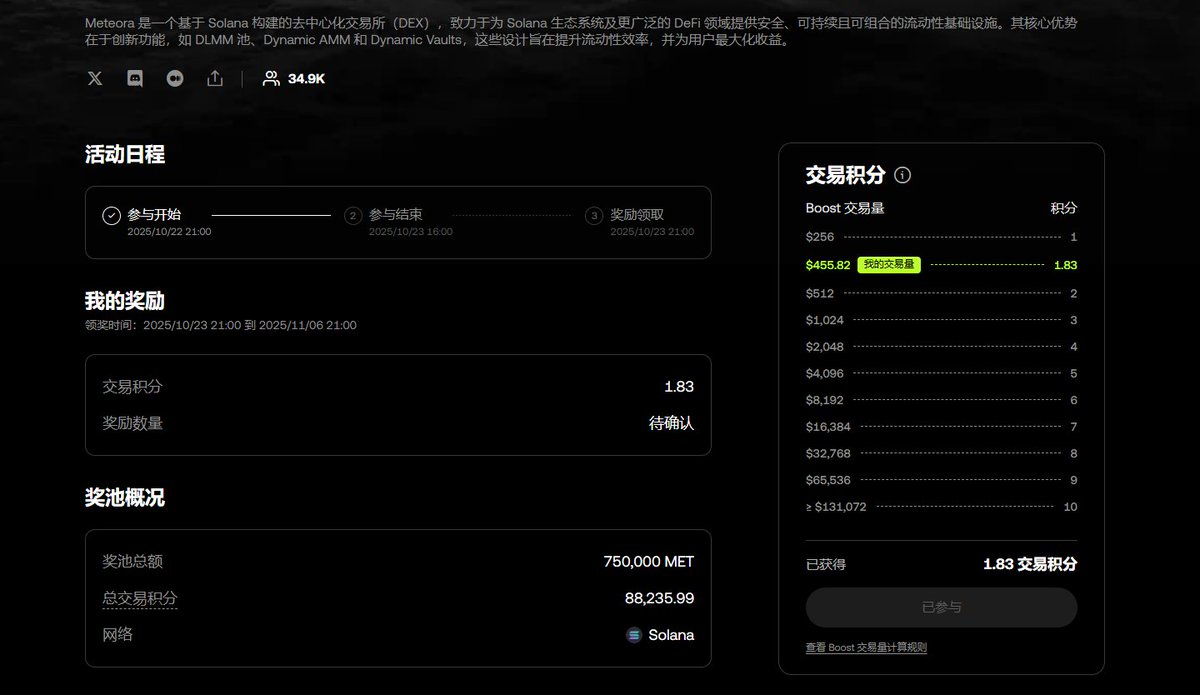Image resolution: width=1200 pixels, height=695 pixels.
Task: Click the disabled 已参与 button
Action: [941, 607]
